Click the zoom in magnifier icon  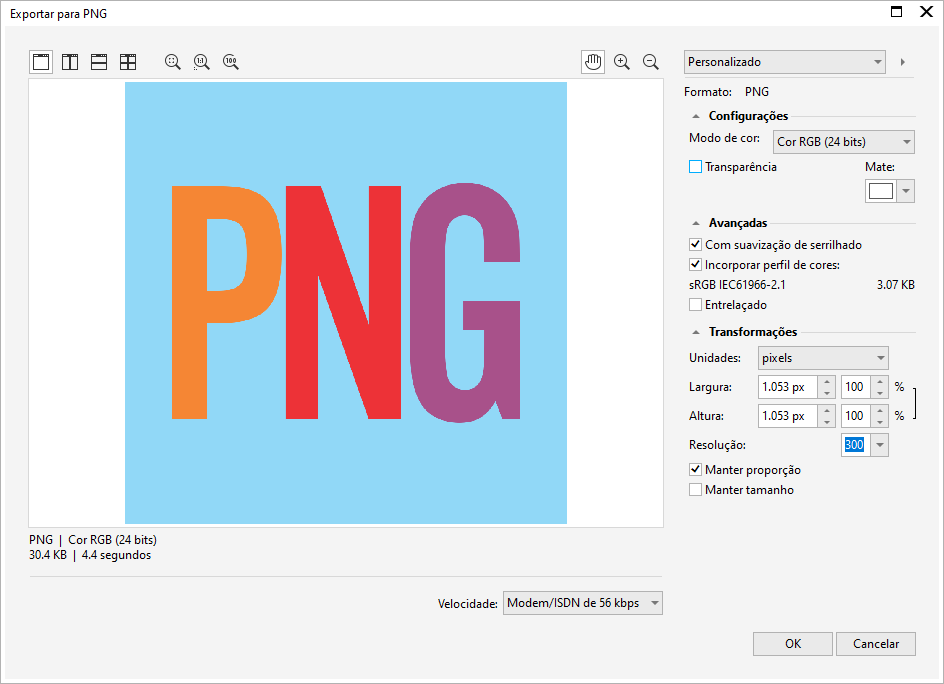622,62
